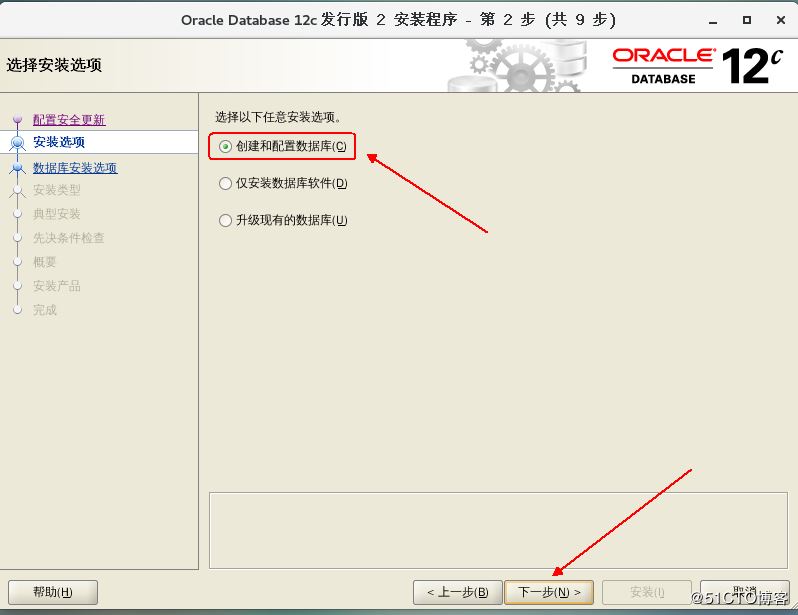Viewport: 798px width, 615px height.
Task: Click the step icon beside 数据库安装选项
Action: coord(17,168)
